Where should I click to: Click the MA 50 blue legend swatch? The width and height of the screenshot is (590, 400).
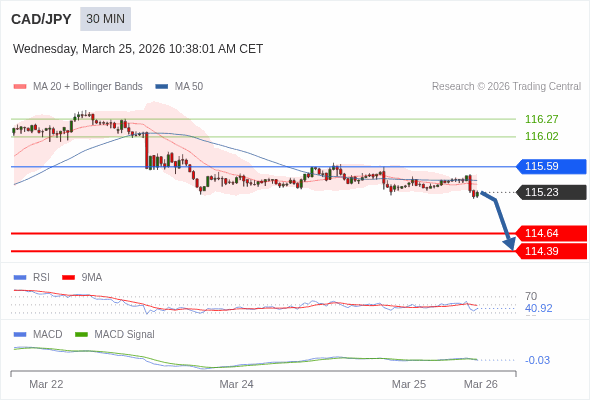(162, 87)
